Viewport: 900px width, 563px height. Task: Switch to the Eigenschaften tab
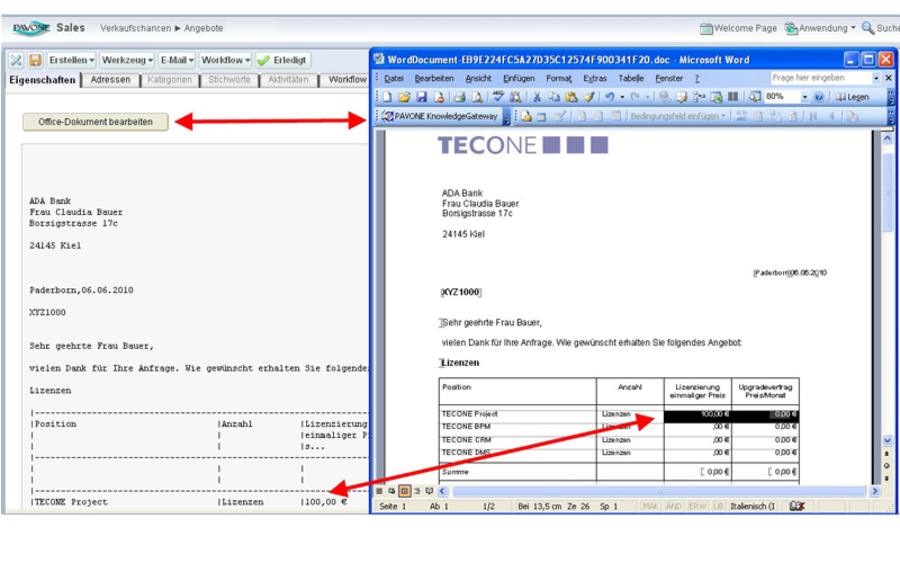tap(42, 80)
